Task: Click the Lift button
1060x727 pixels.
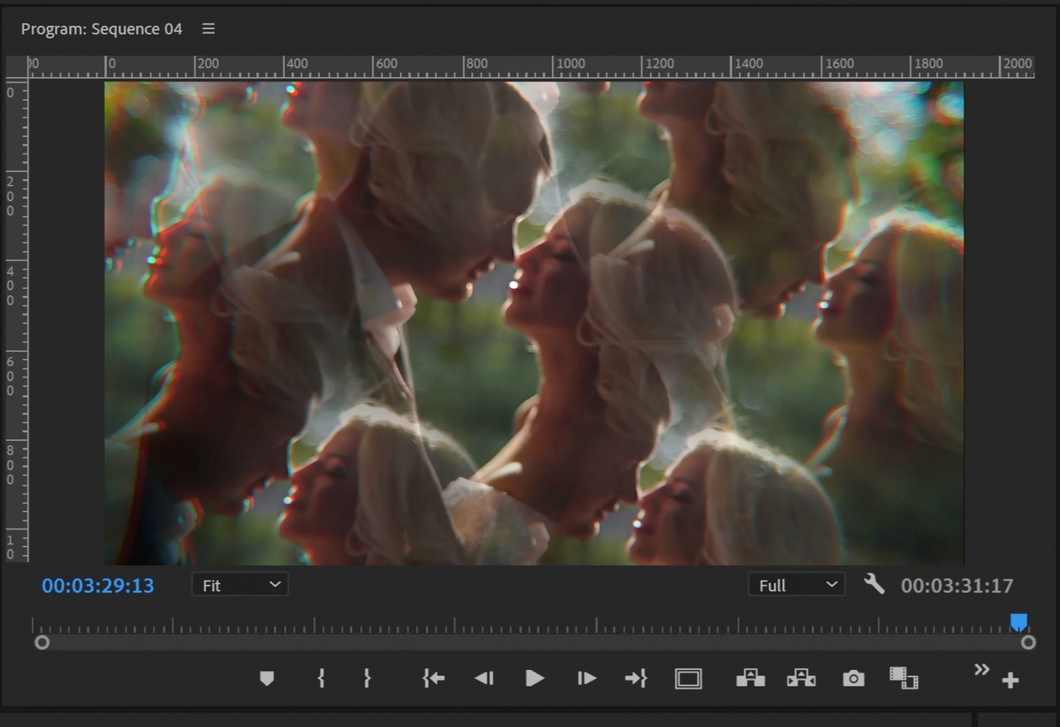Action: (x=750, y=678)
